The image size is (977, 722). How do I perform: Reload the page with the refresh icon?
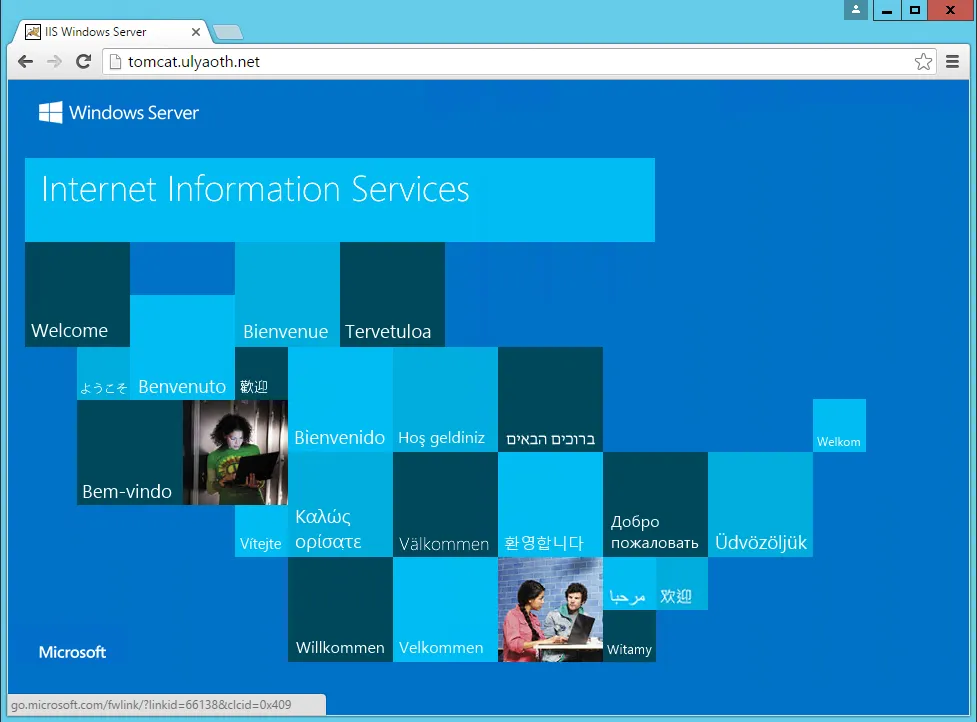point(84,62)
